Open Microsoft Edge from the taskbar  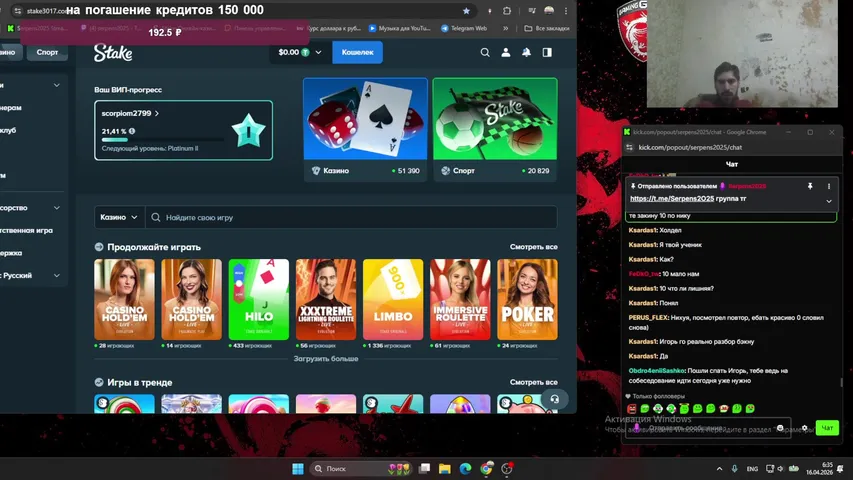[x=465, y=469]
